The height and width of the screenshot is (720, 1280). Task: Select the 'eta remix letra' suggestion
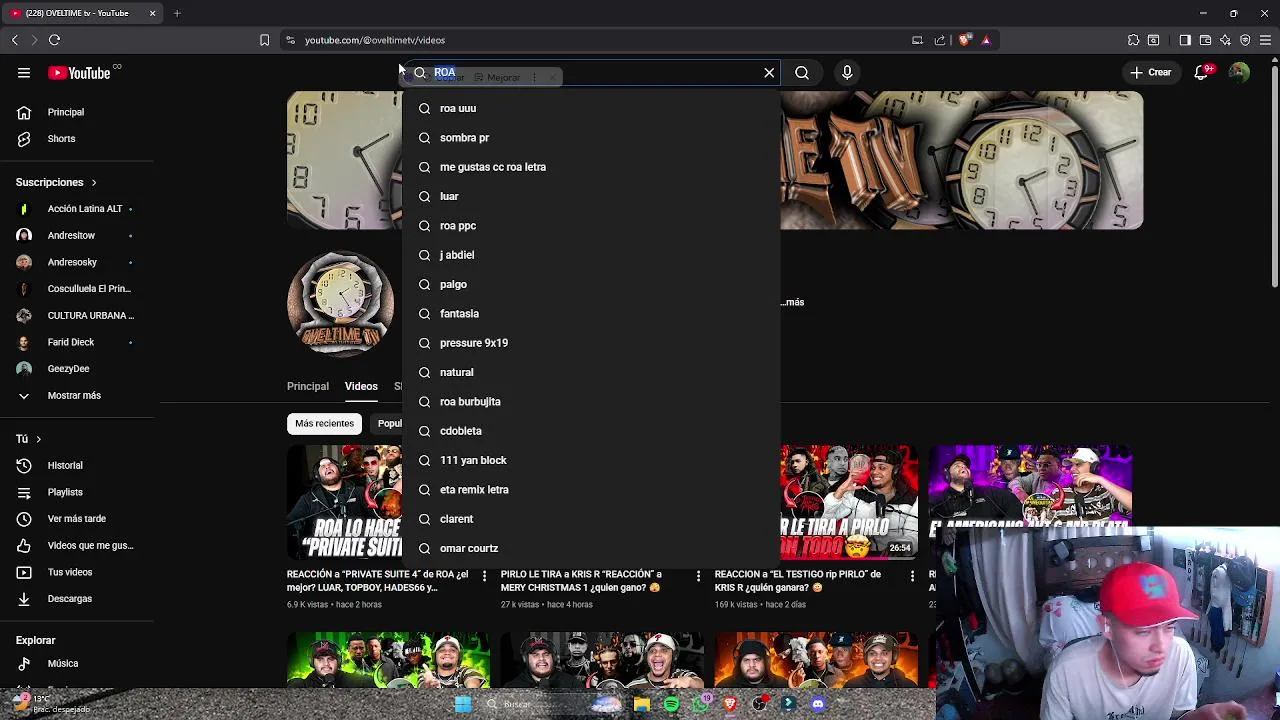[x=591, y=489]
